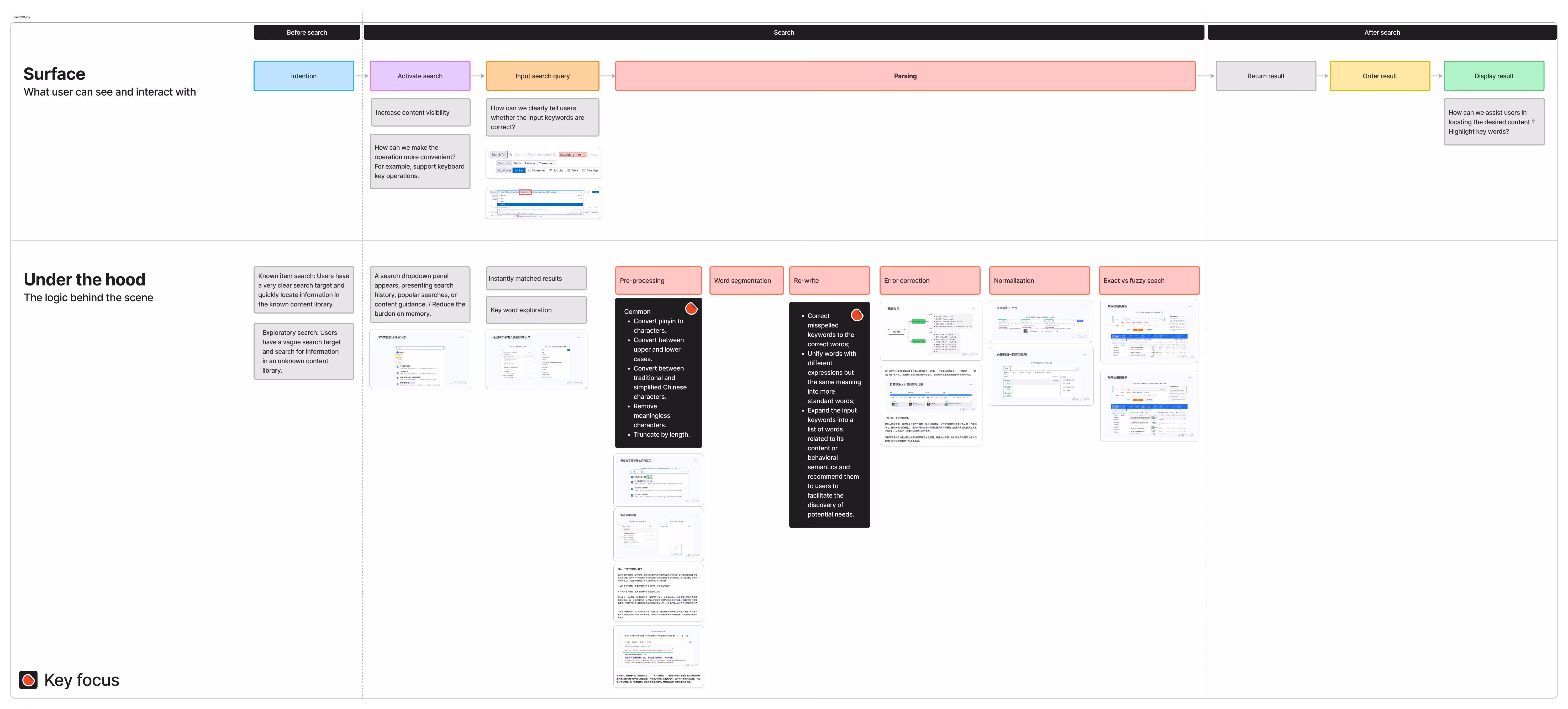Click arrow connector between Intention and Activate search
The height and width of the screenshot is (709, 1568).
pyautogui.click(x=362, y=76)
